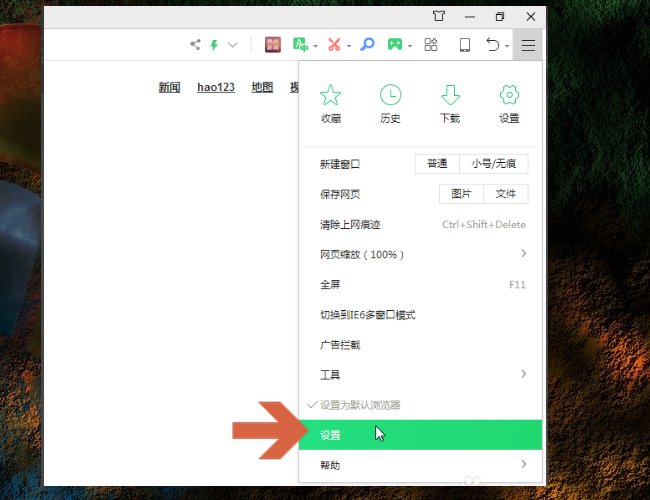The image size is (650, 500).
Task: Click the hamburger main menu button
Action: (528, 45)
